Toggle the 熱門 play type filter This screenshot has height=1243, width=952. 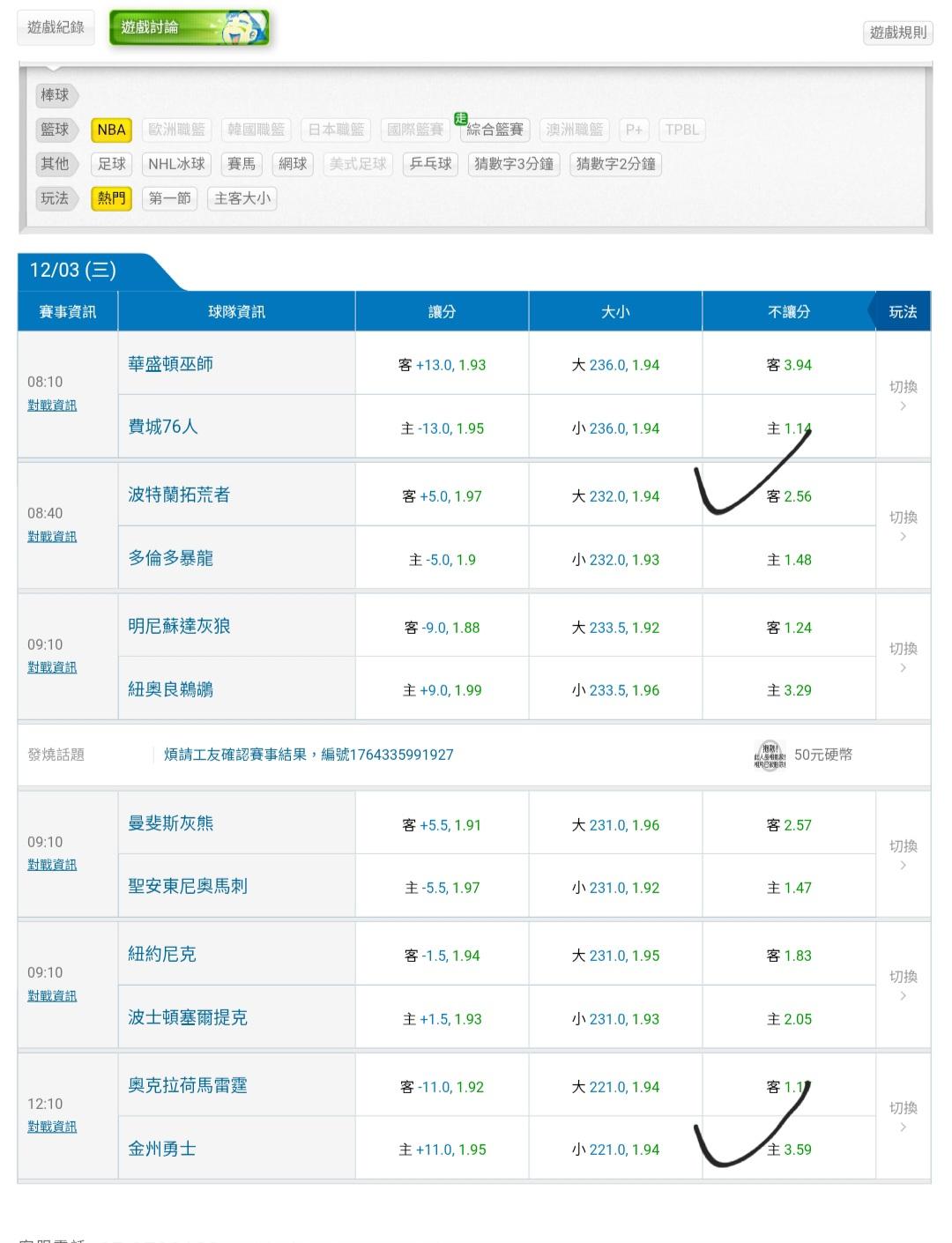pyautogui.click(x=111, y=198)
